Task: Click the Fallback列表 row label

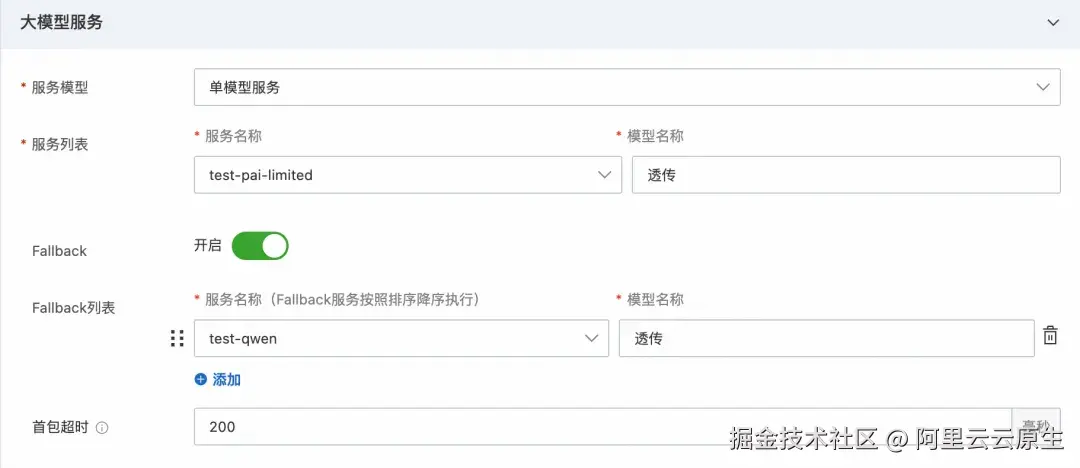Action: click(x=73, y=308)
